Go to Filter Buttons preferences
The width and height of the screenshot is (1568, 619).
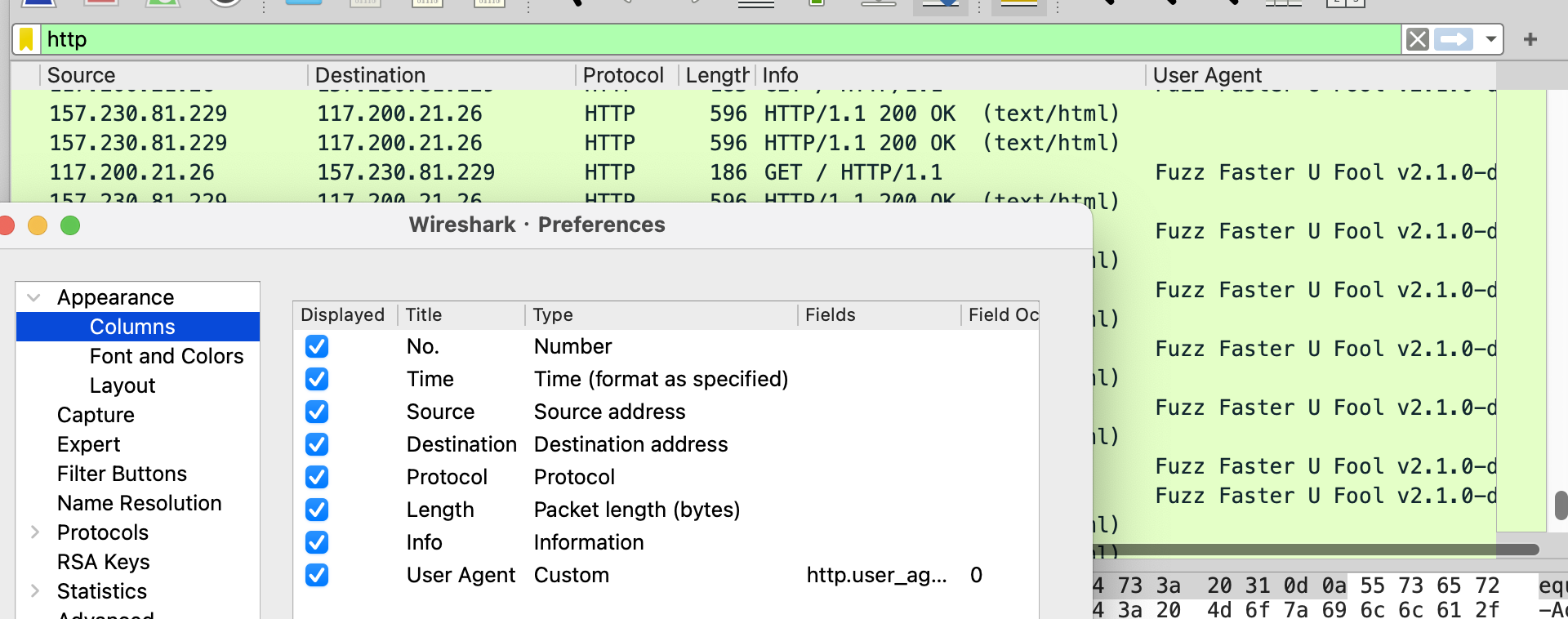click(122, 474)
